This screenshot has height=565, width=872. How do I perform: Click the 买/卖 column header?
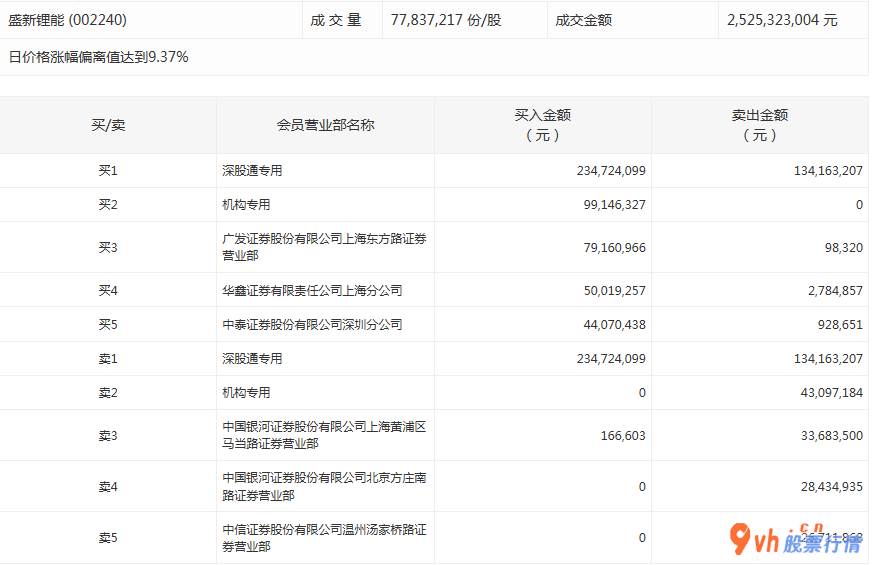coord(108,125)
